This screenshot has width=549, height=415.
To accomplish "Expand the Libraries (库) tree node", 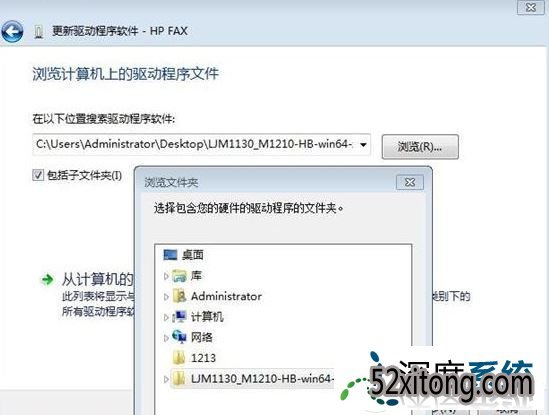I will pos(166,276).
